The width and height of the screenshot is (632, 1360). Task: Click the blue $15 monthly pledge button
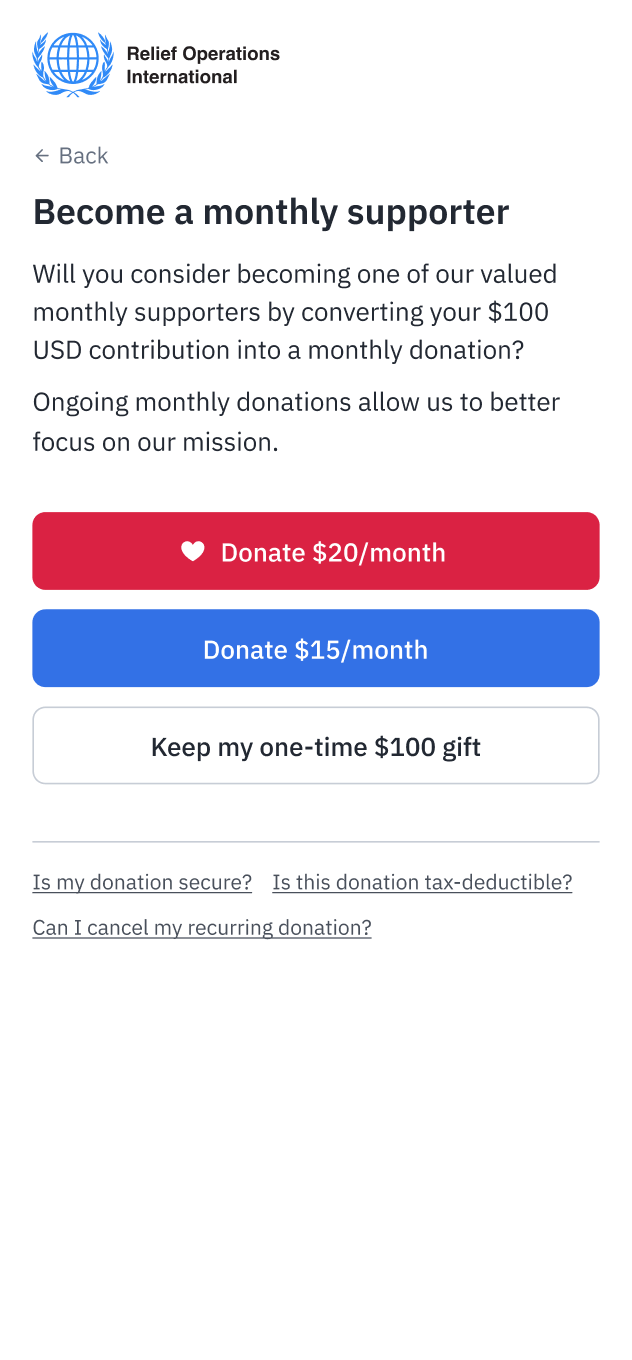coord(316,648)
